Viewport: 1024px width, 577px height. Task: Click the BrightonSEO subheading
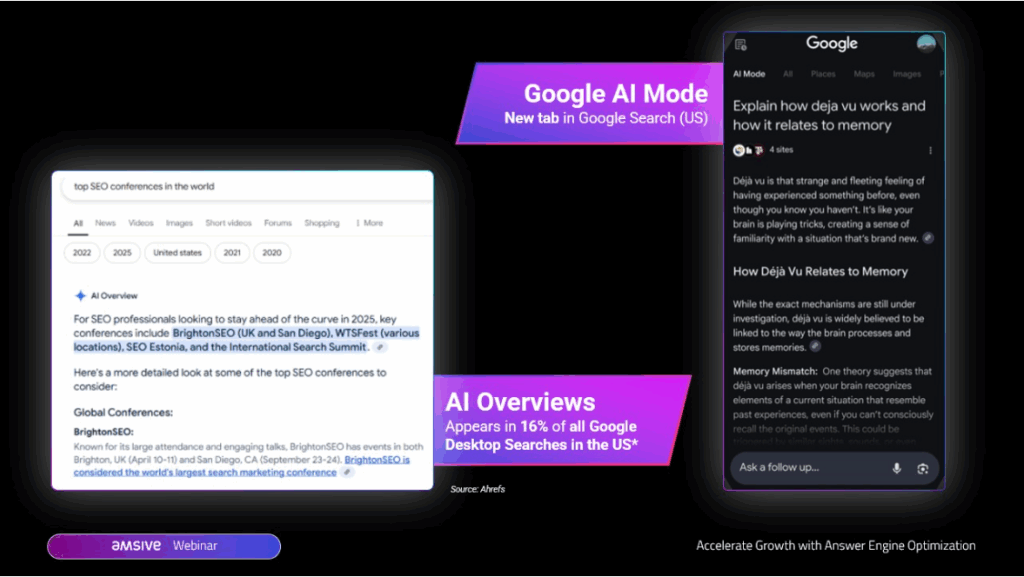click(104, 432)
